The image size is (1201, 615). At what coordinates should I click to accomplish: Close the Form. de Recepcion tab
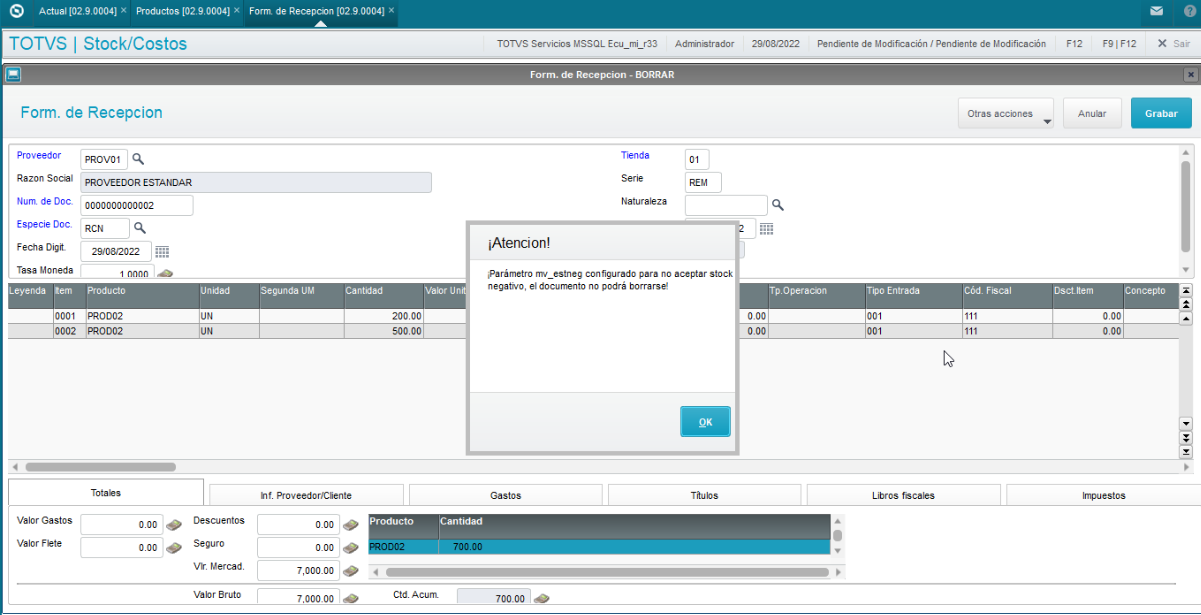coord(391,10)
